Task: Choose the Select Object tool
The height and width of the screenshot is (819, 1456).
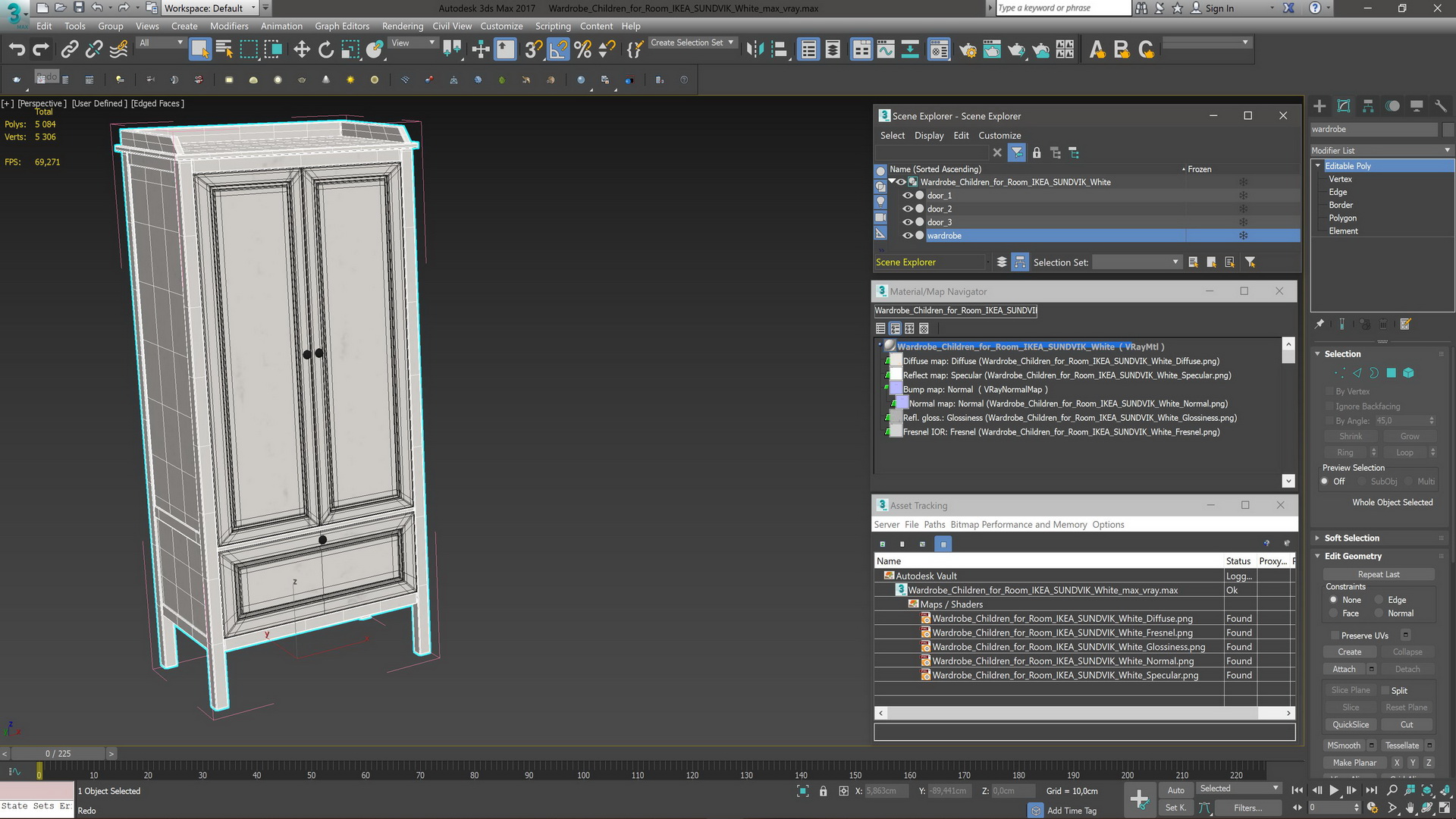Action: (199, 50)
